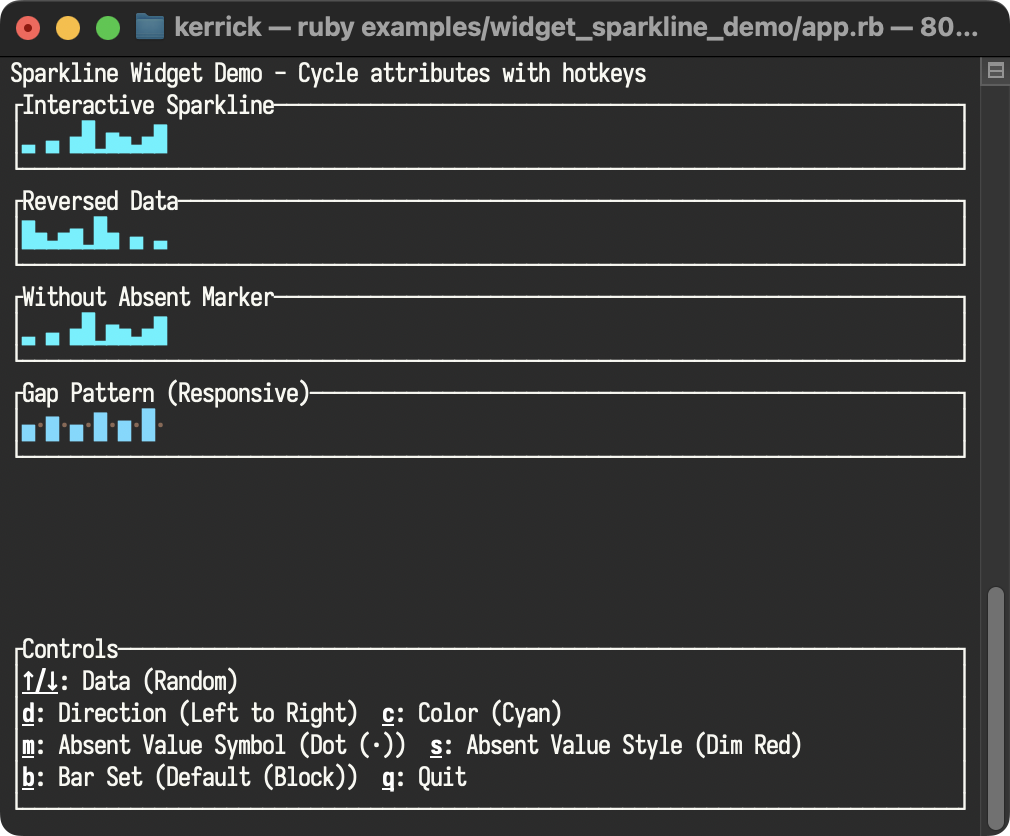Click the 'Gap Pattern (Responsive)' title

coord(166,393)
